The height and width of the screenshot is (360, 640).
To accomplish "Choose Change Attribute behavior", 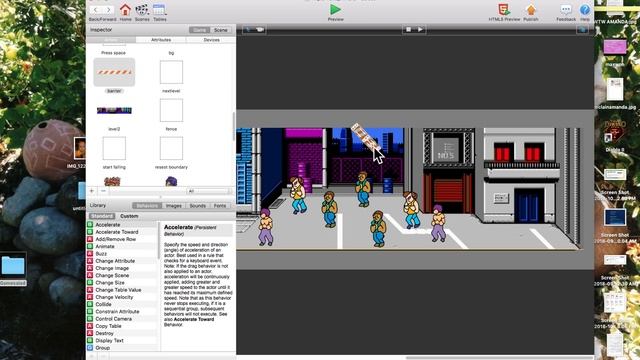I will 115,261.
